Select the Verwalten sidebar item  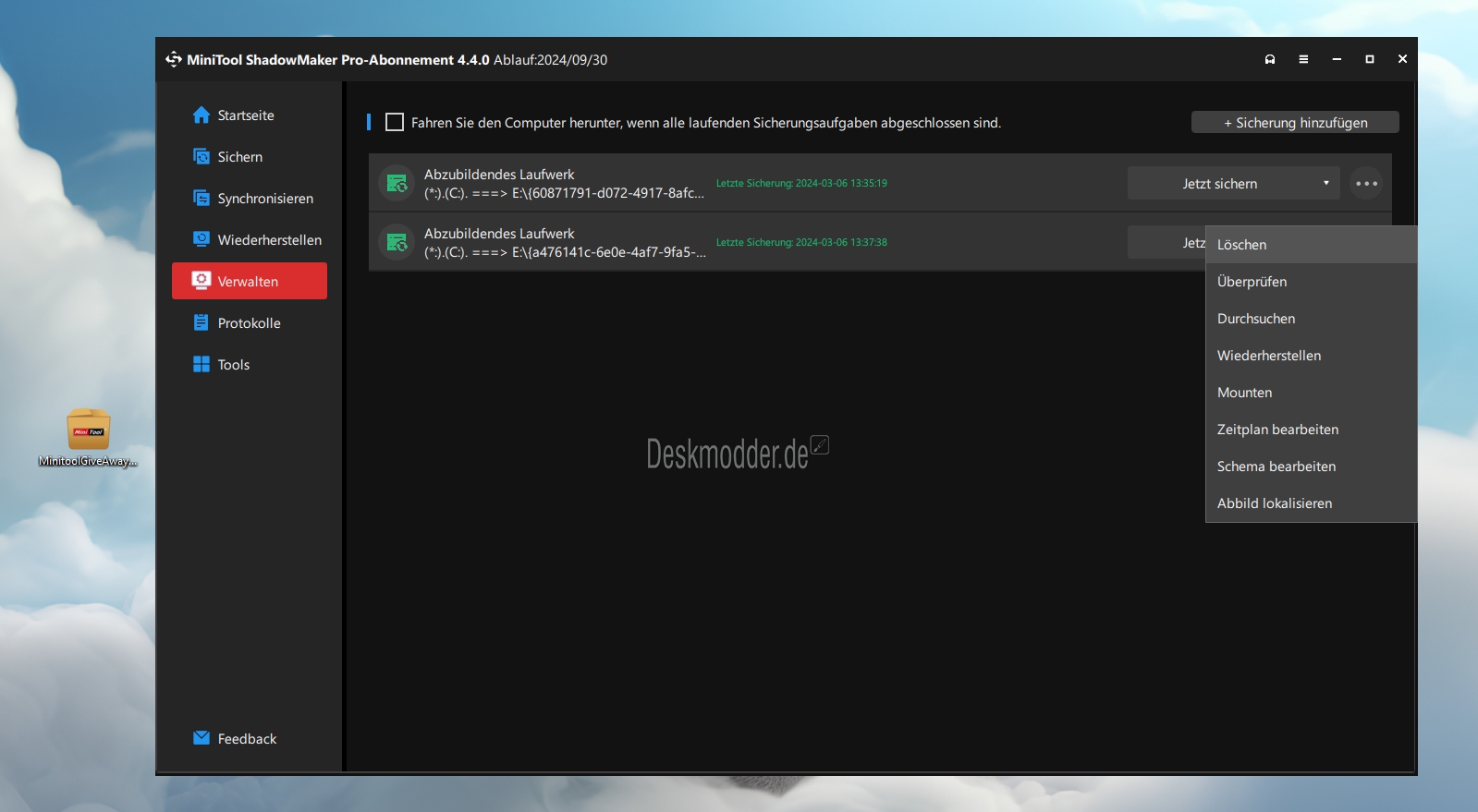[x=250, y=281]
